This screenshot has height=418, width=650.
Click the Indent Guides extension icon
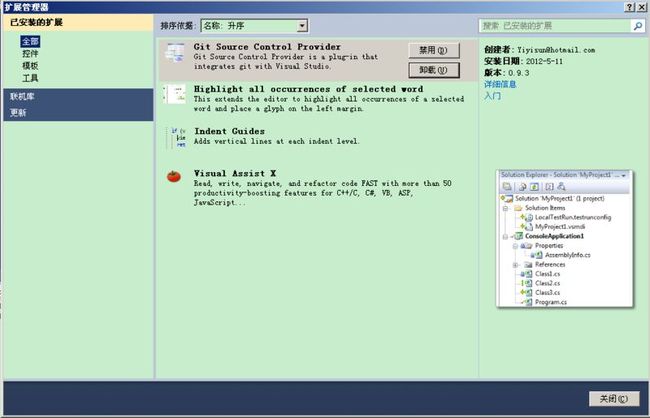(178, 137)
